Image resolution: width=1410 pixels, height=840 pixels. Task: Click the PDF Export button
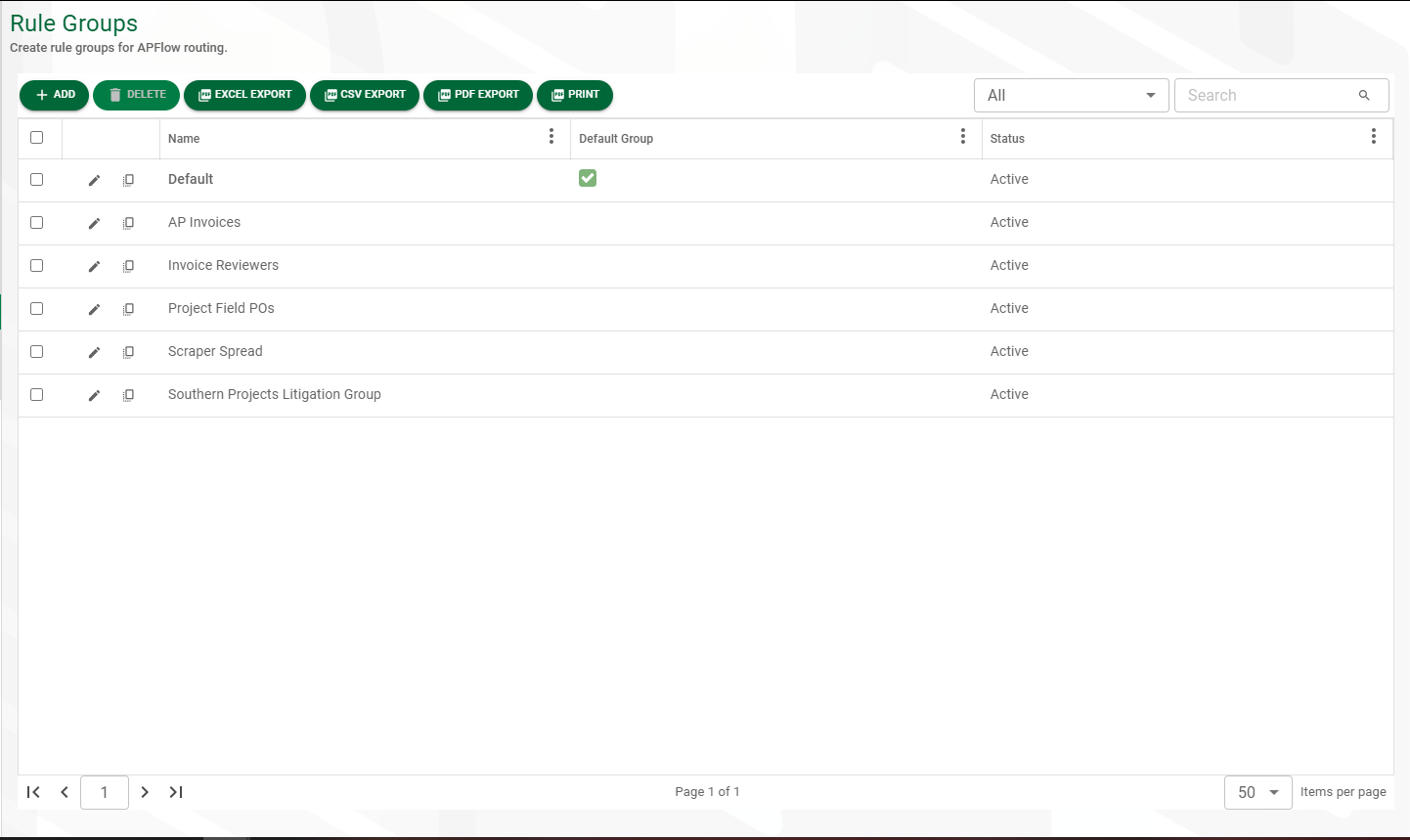478,95
